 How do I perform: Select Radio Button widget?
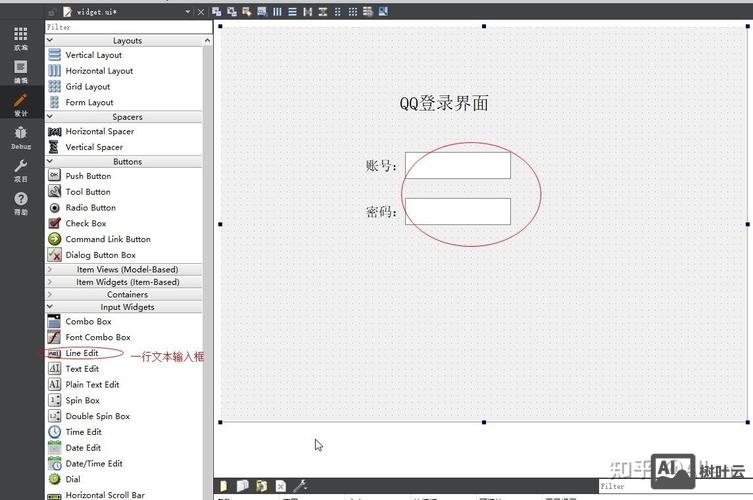tap(124, 207)
